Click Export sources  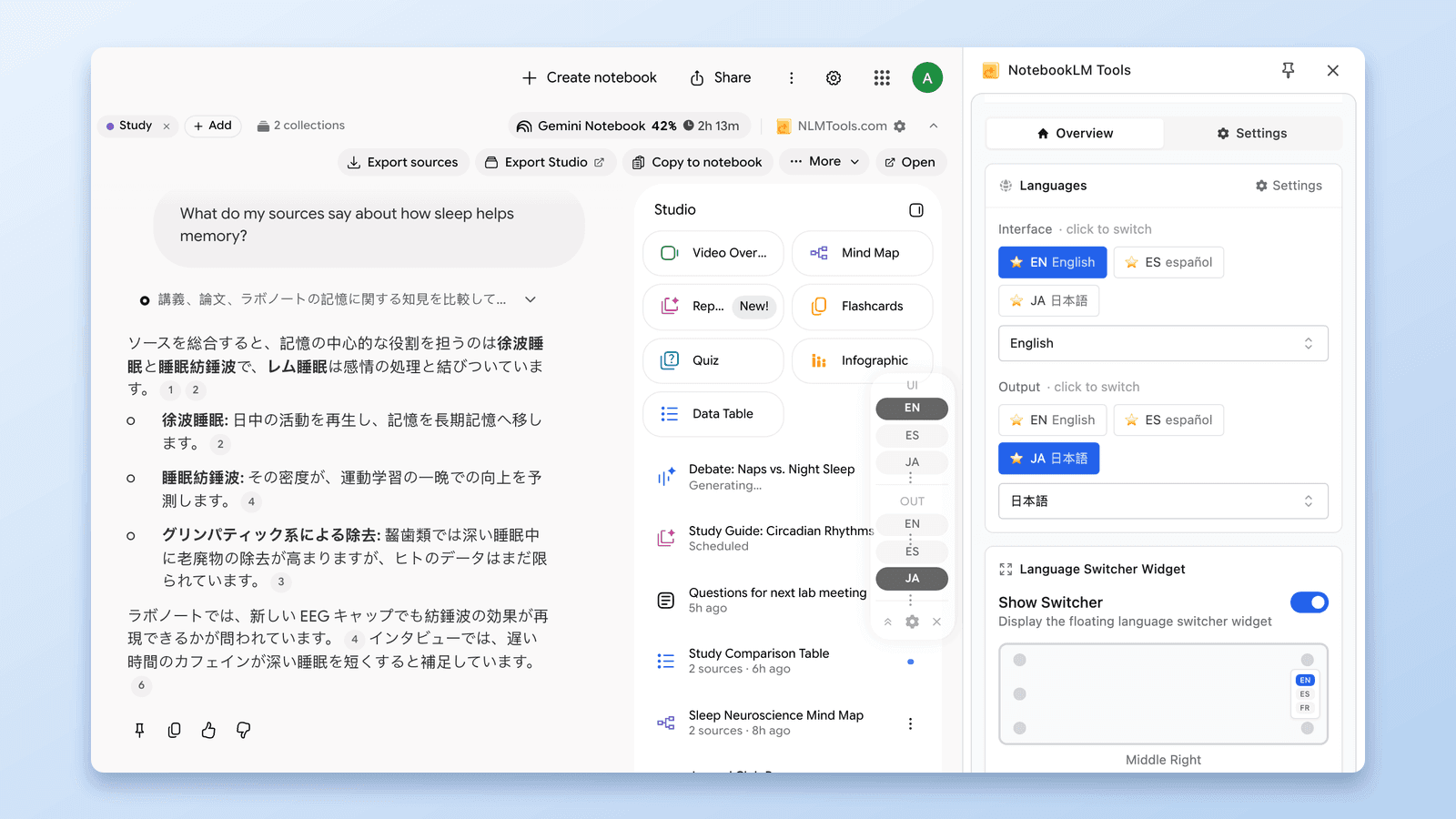[x=403, y=162]
